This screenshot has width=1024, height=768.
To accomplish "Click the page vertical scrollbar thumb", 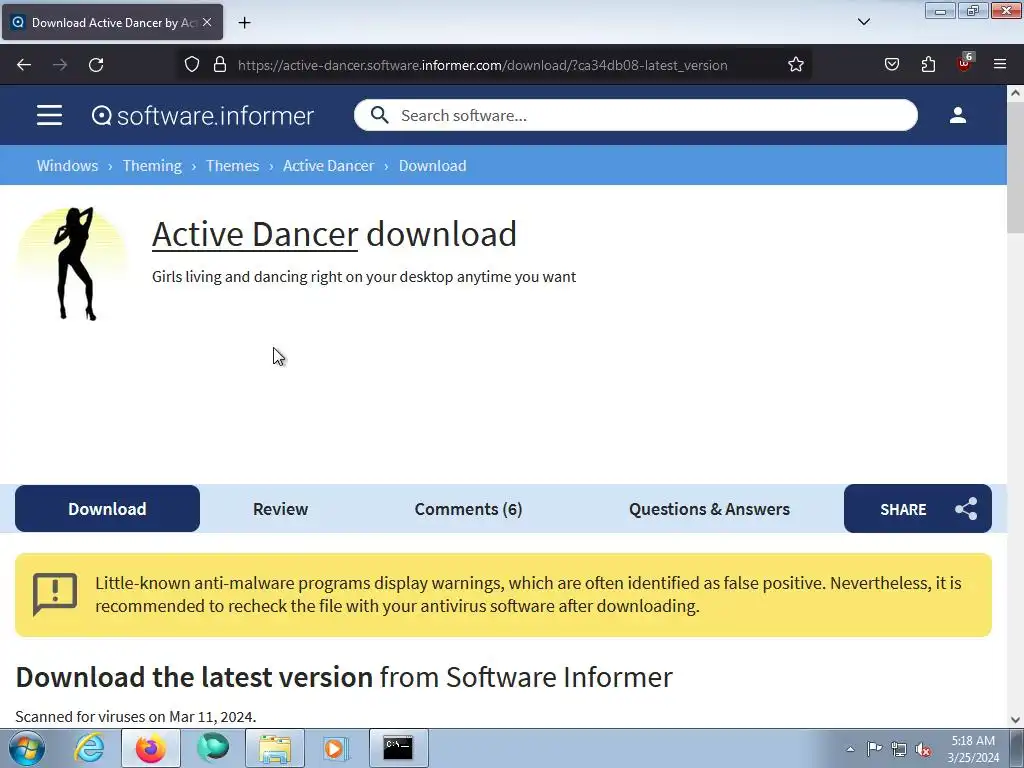I will (x=1015, y=168).
